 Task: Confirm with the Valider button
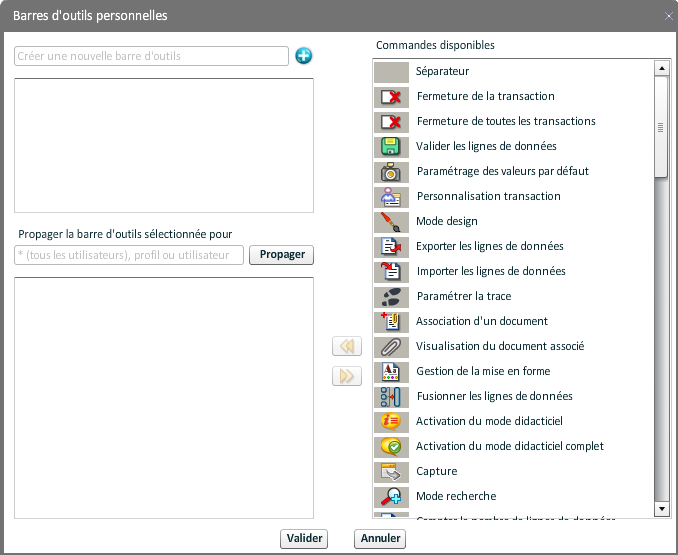click(x=305, y=539)
